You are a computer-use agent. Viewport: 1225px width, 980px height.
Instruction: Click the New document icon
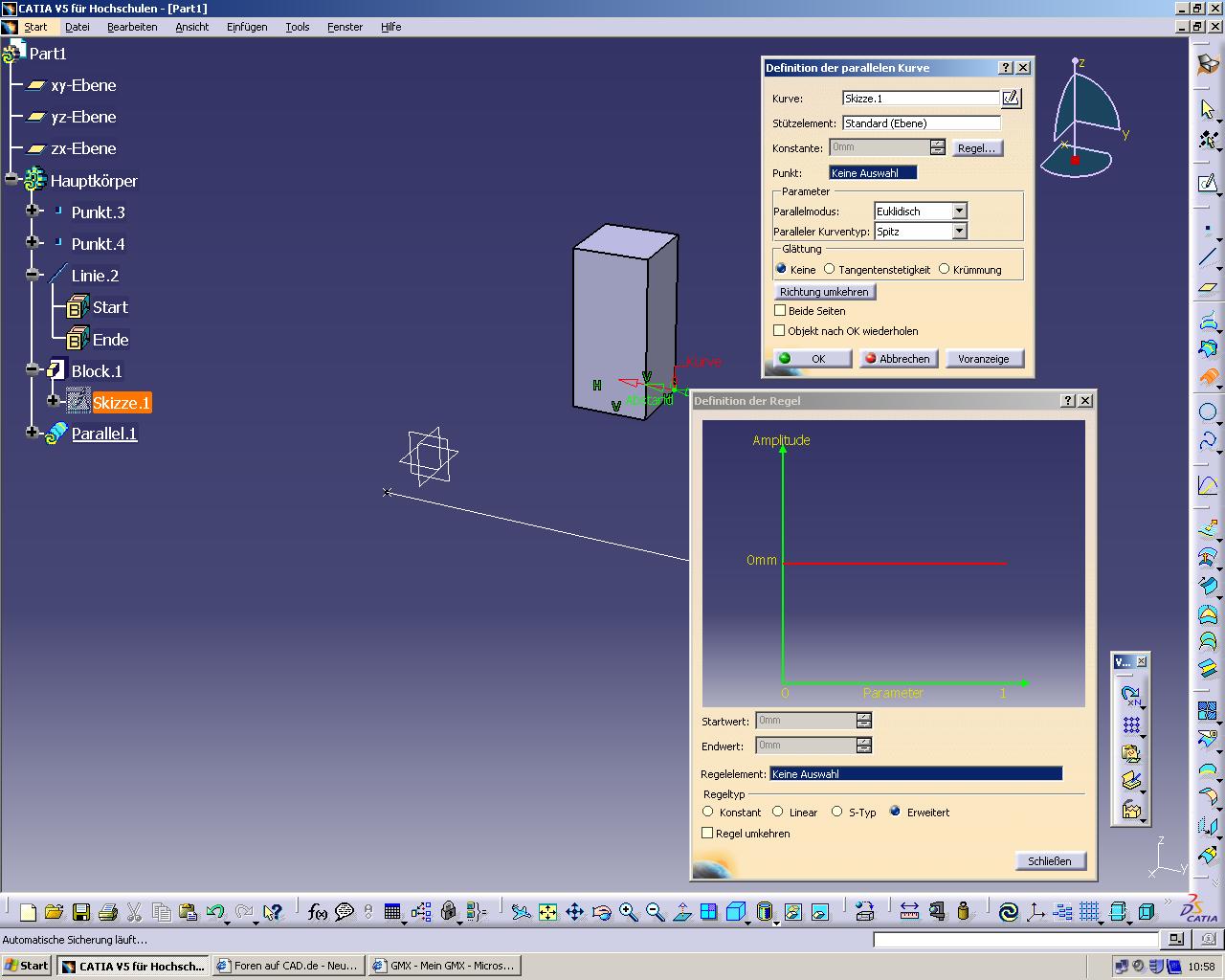[28, 912]
